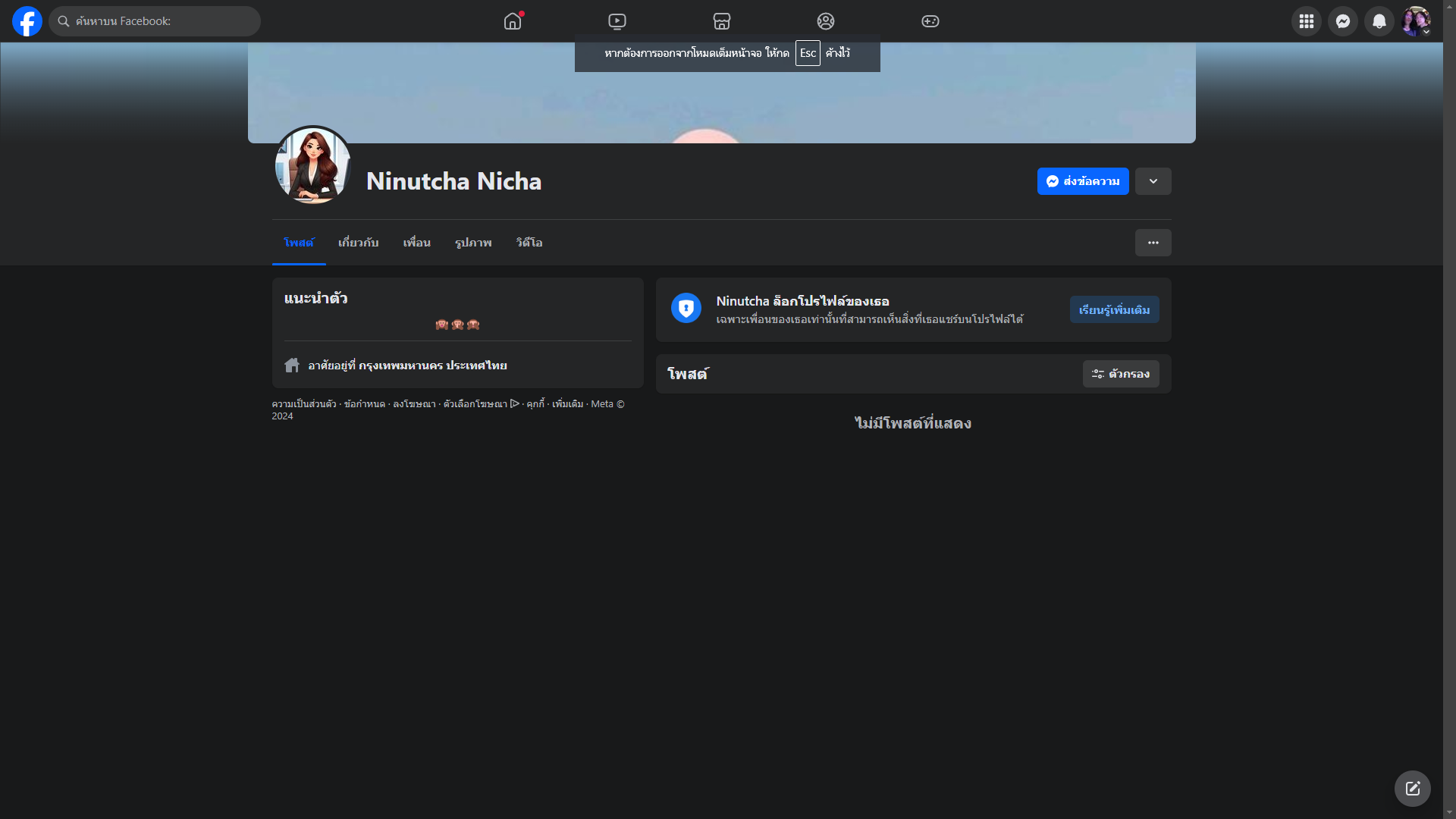Open the Messenger icon in top bar
Viewport: 1456px width, 819px height.
click(1343, 21)
